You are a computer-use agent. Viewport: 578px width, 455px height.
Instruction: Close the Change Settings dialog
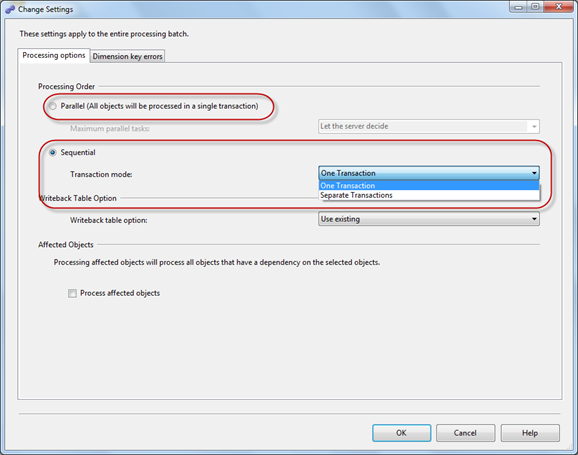click(559, 7)
